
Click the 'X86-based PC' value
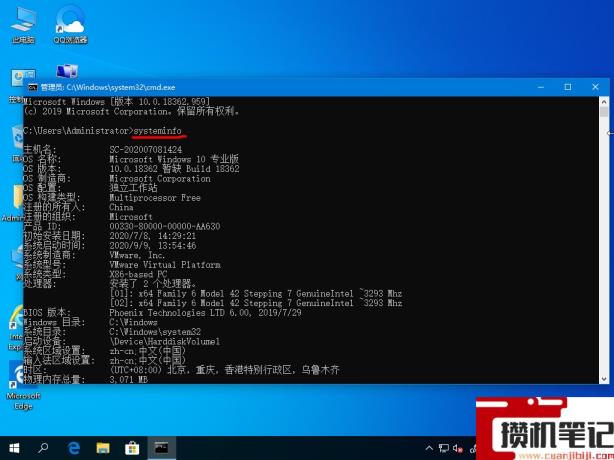138,274
